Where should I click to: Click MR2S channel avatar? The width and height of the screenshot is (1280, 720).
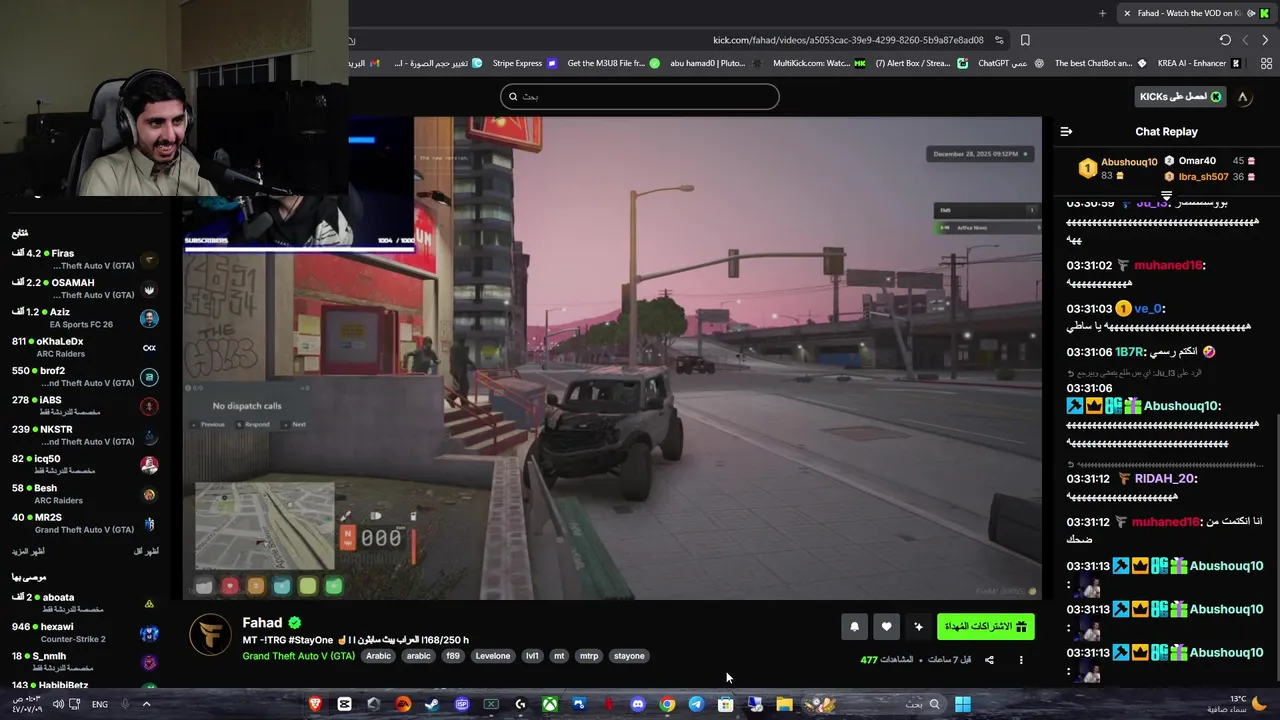(149, 523)
